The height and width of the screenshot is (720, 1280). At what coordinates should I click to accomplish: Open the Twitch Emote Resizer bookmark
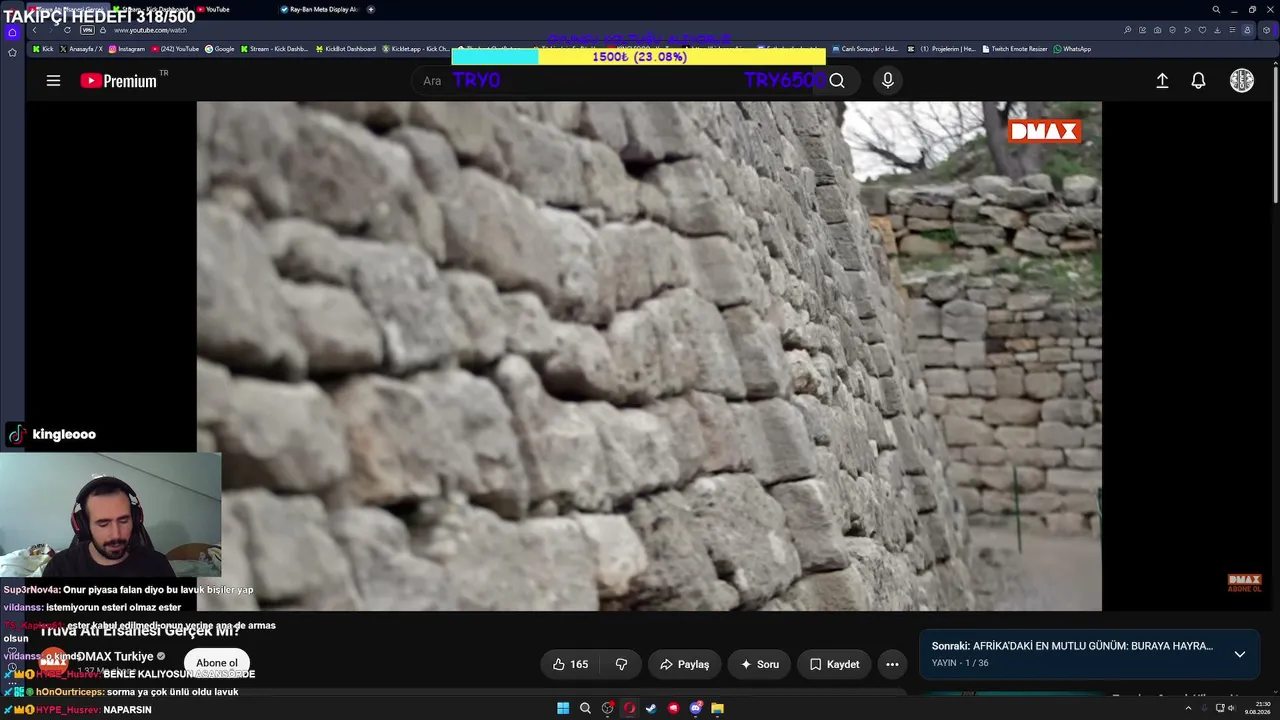click(1016, 49)
